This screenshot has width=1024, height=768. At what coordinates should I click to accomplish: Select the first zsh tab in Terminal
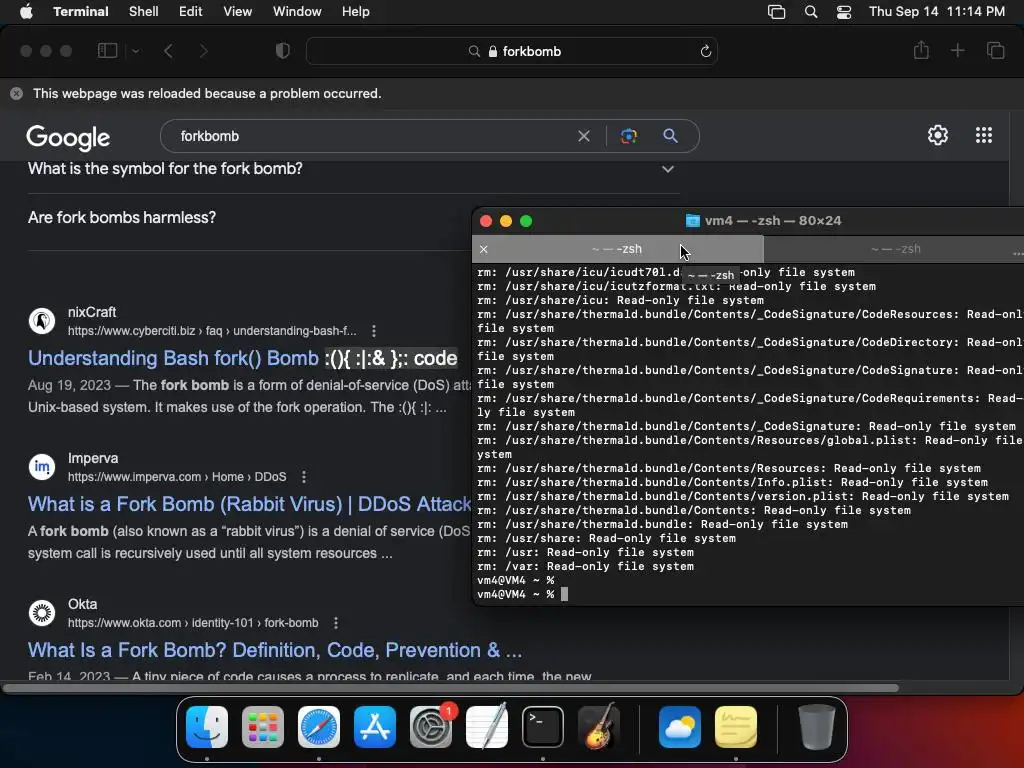pos(617,249)
